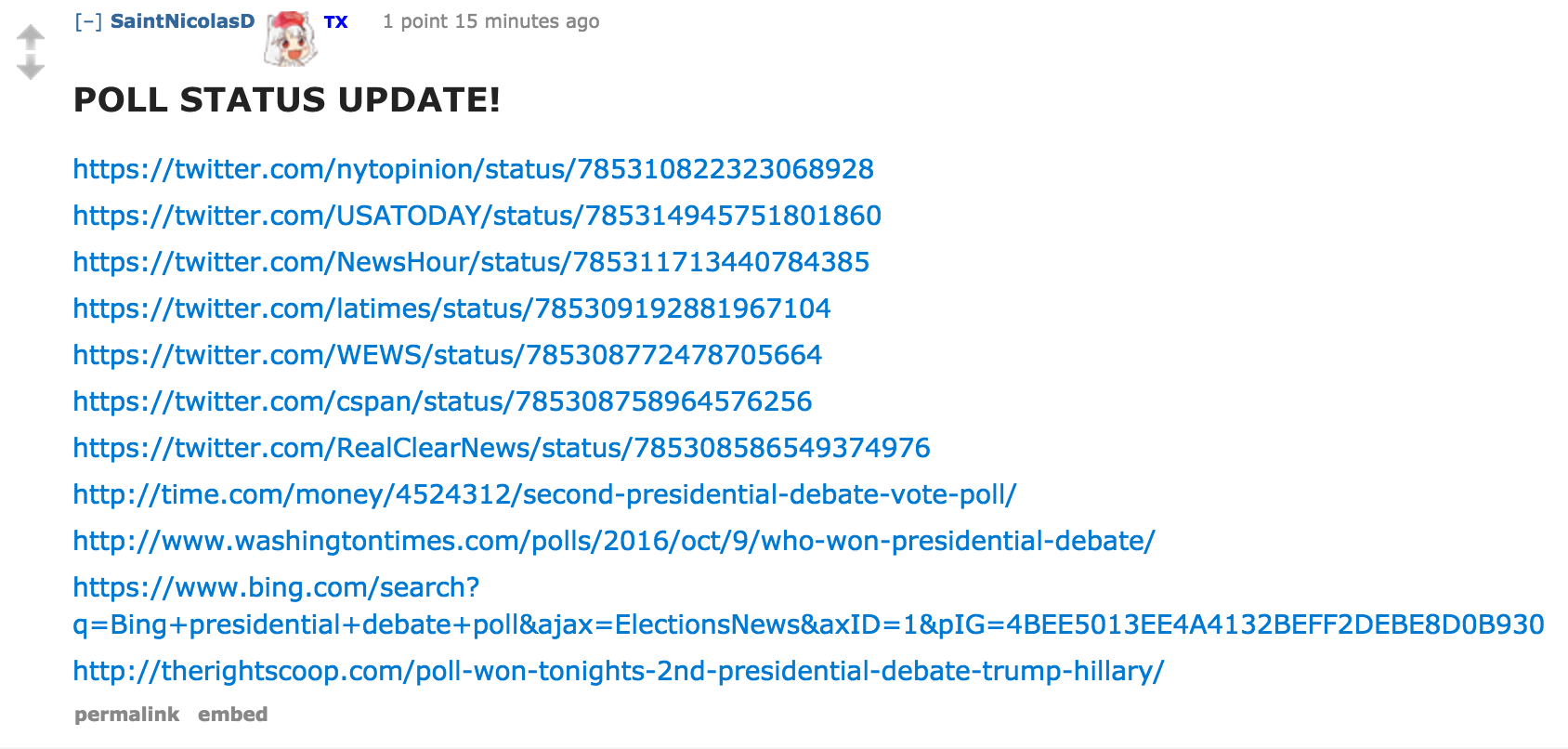Open the washingtontimes.com poll link
The height and width of the screenshot is (749, 1568).
point(613,541)
